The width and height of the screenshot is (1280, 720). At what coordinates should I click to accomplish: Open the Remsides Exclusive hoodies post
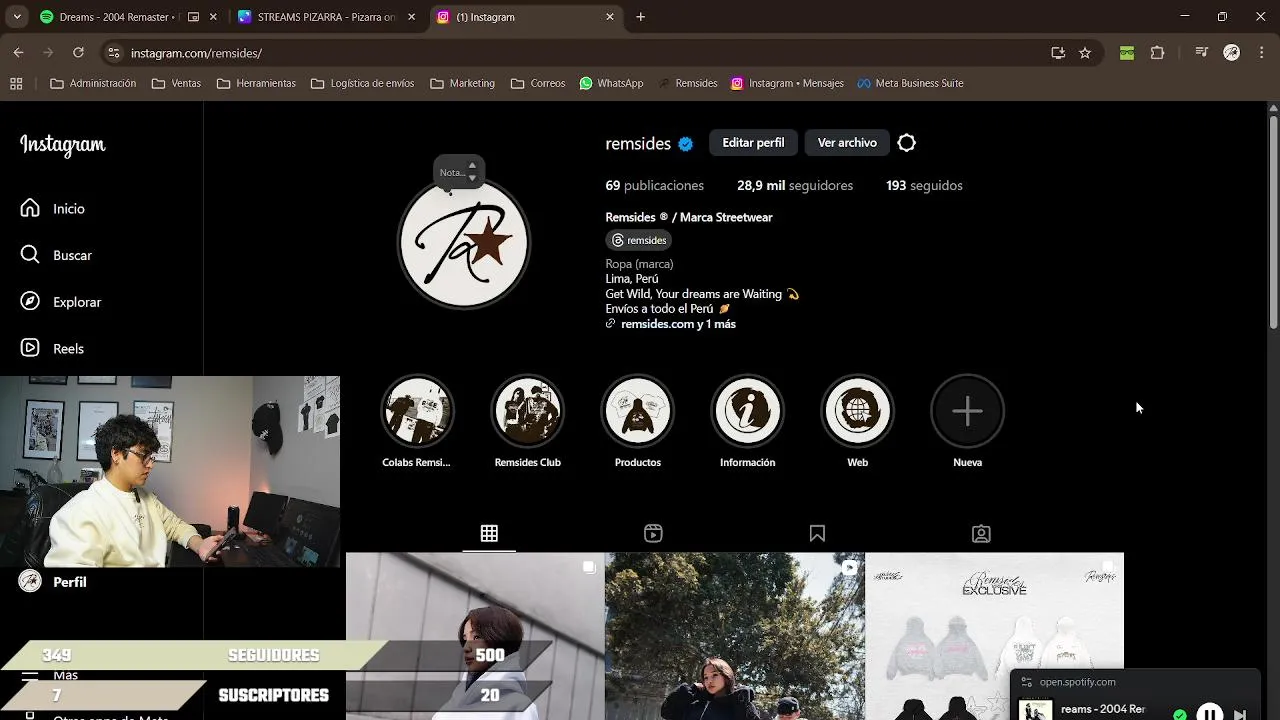pyautogui.click(x=994, y=636)
